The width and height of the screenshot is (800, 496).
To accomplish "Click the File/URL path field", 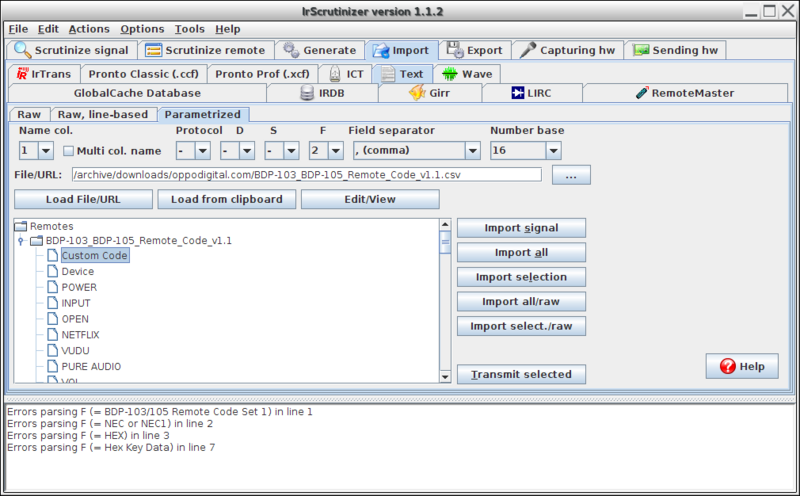I will click(x=307, y=175).
